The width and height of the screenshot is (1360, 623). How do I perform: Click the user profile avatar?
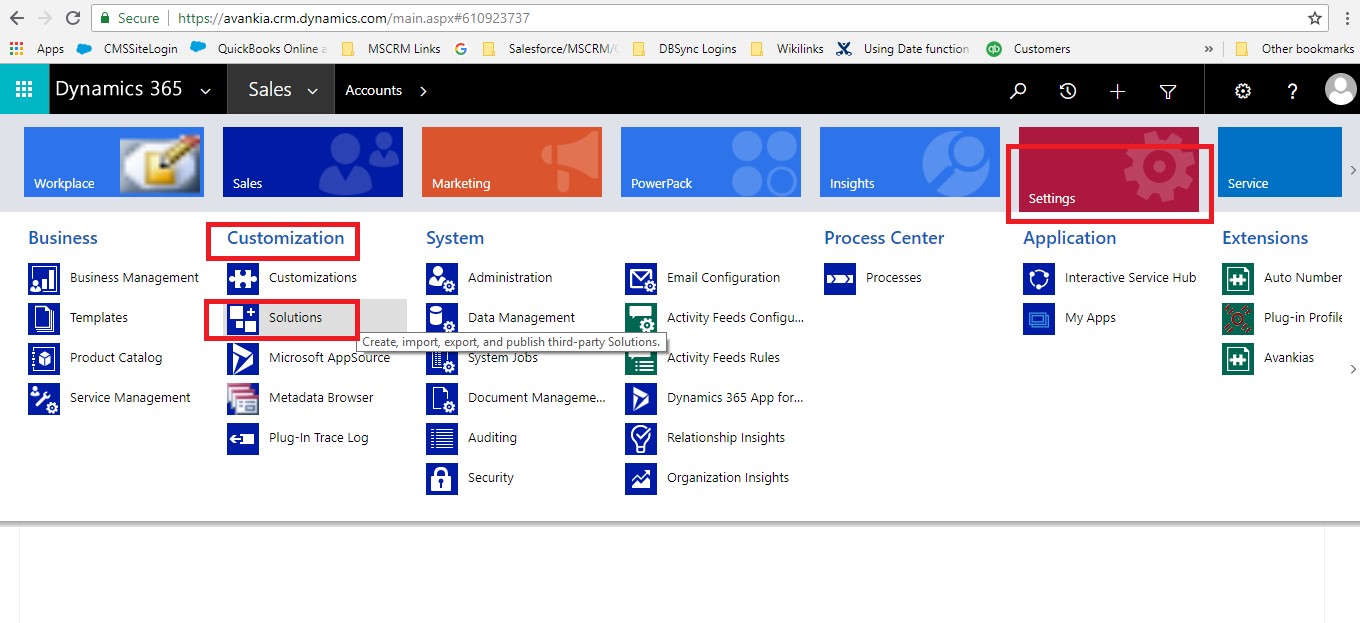[1339, 90]
